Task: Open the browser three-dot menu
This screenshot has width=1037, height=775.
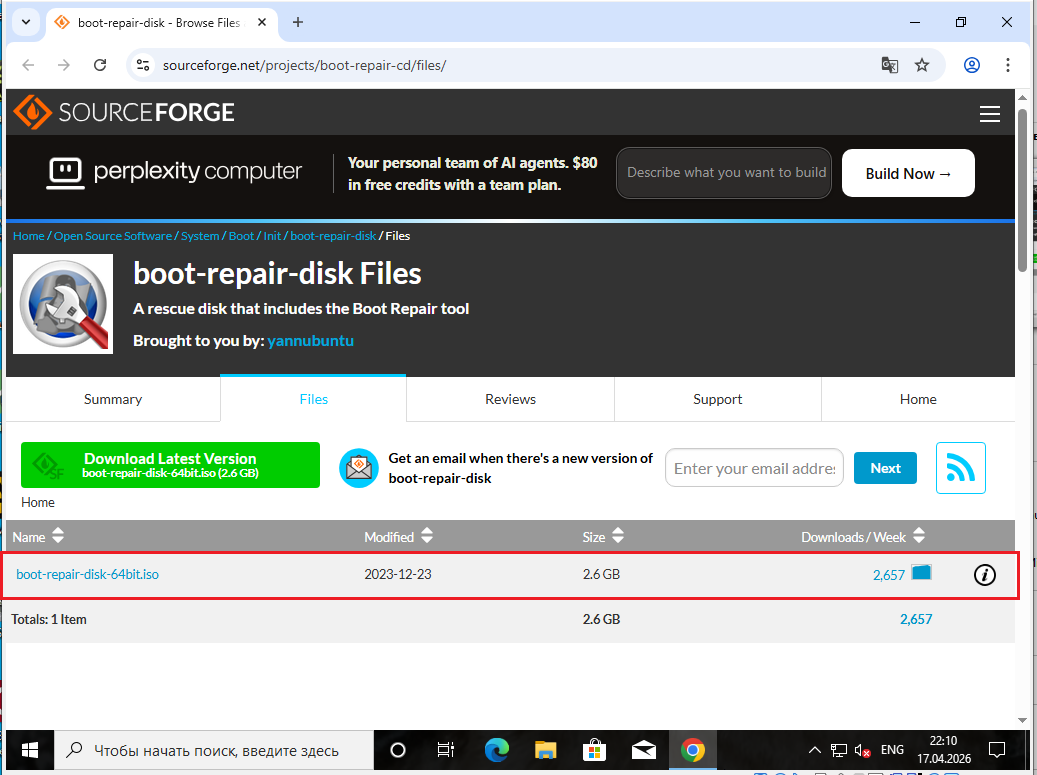Action: pyautogui.click(x=1009, y=64)
